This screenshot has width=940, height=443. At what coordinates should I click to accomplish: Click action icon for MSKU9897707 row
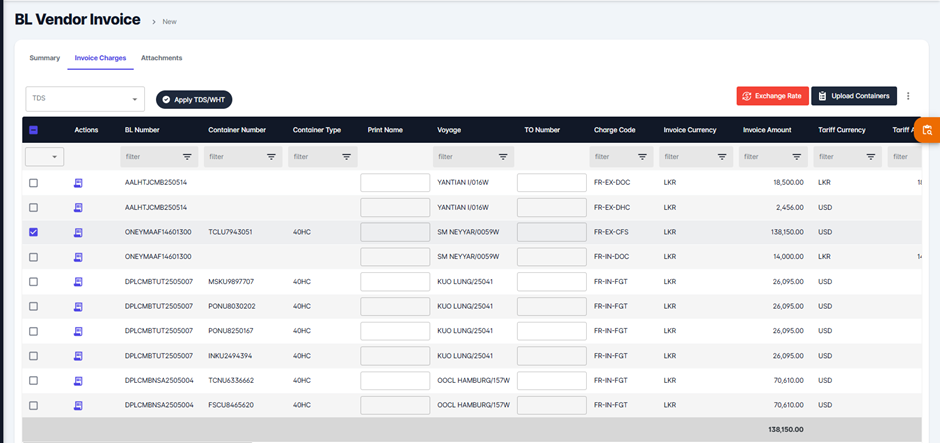(x=79, y=282)
